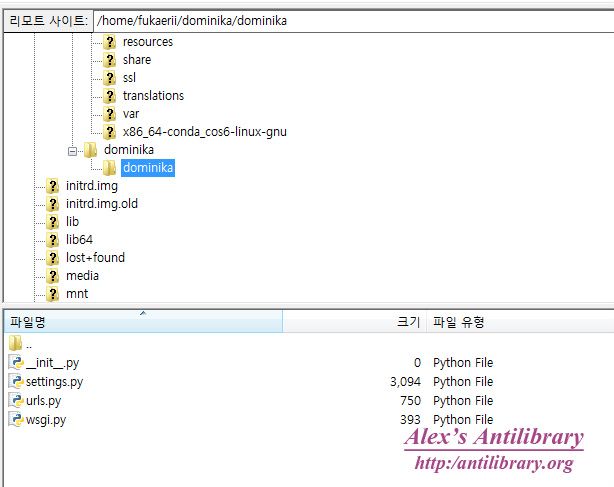Select the share folder in tree
Image resolution: width=614 pixels, height=487 pixels.
tap(137, 60)
